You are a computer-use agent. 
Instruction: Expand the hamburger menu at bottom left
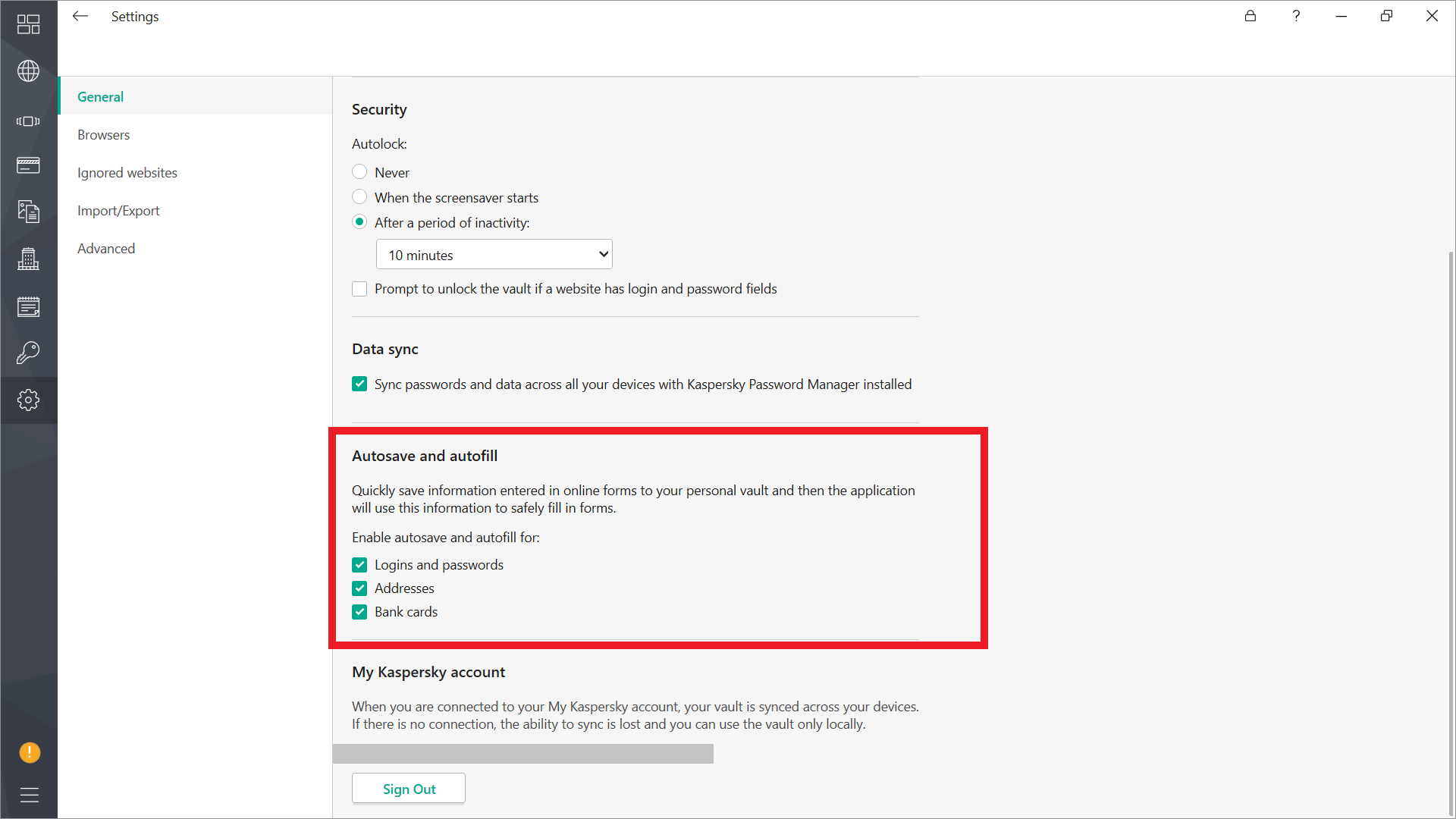coord(30,795)
